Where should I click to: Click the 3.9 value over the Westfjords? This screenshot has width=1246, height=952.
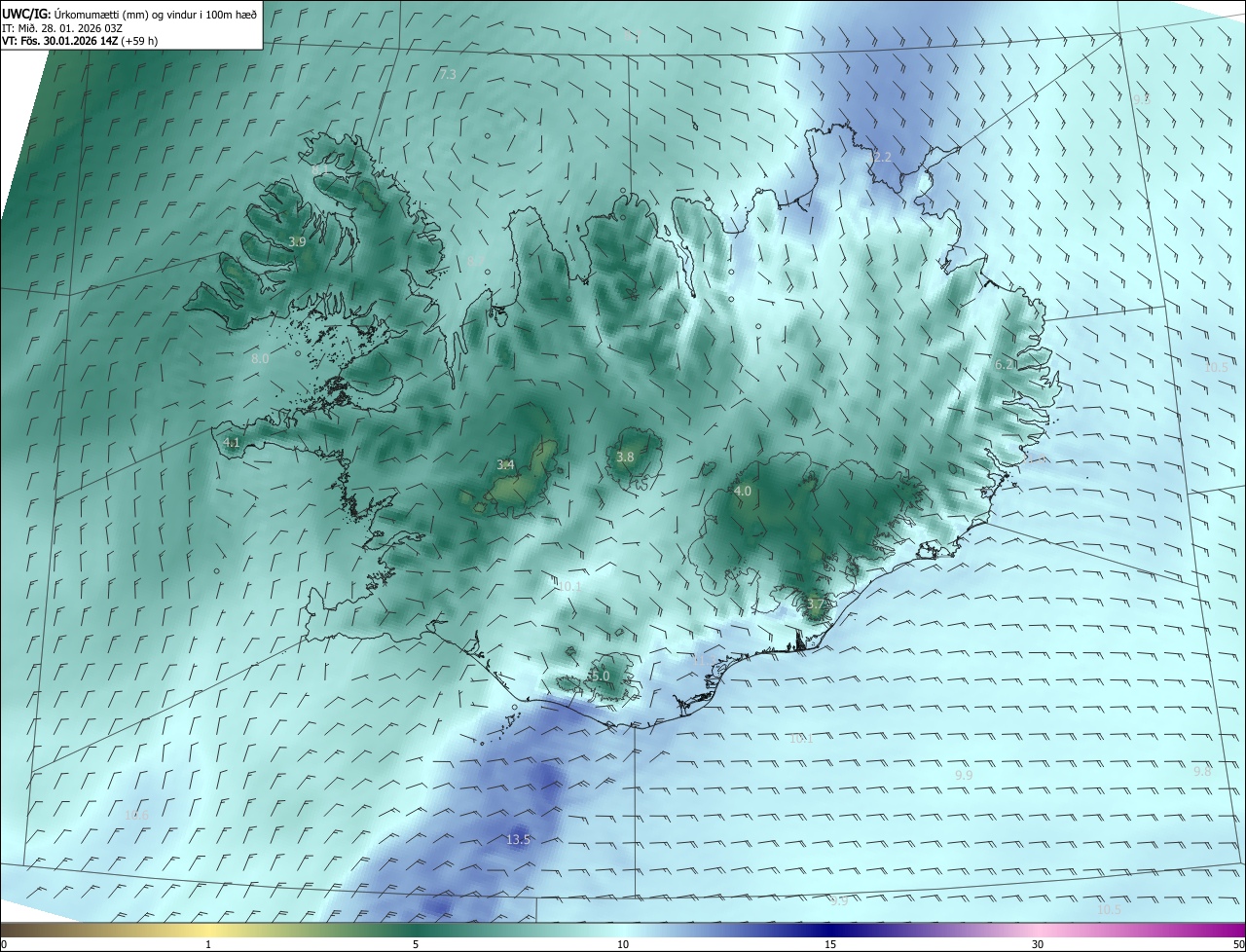coord(297,241)
